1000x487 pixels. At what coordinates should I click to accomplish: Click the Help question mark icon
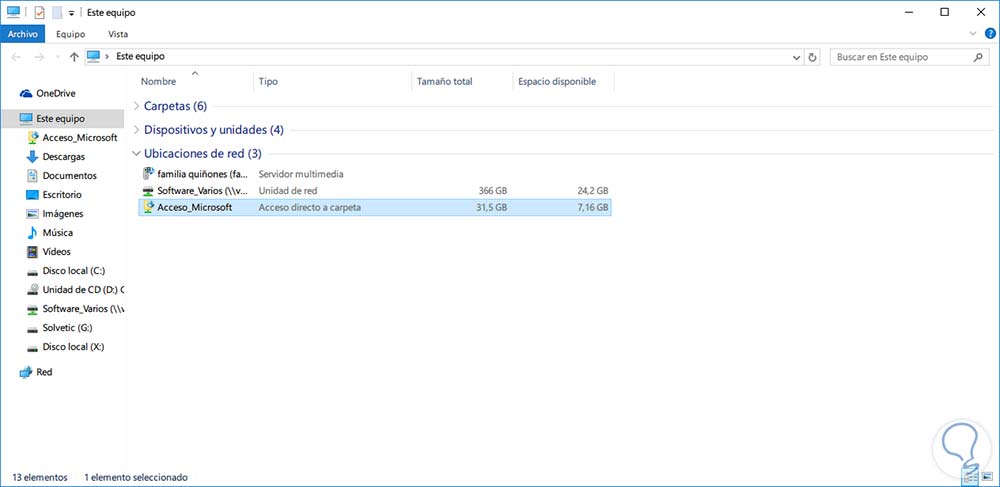tap(990, 34)
